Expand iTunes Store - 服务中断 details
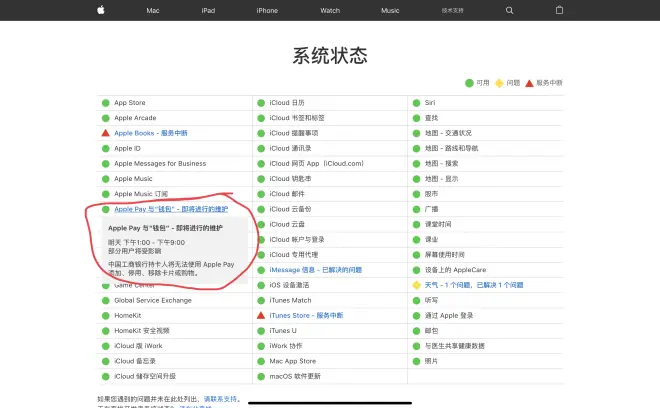 pyautogui.click(x=306, y=315)
